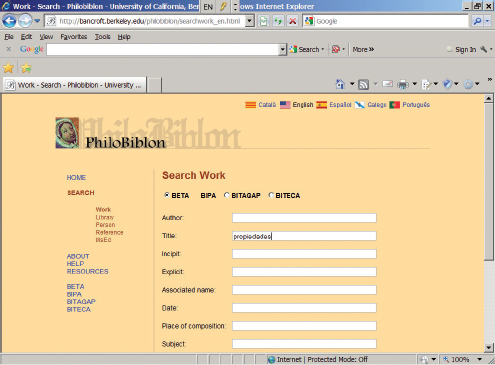Viewport: 495px width, 365px height.
Task: Click the Incipit input field
Action: pyautogui.click(x=304, y=254)
